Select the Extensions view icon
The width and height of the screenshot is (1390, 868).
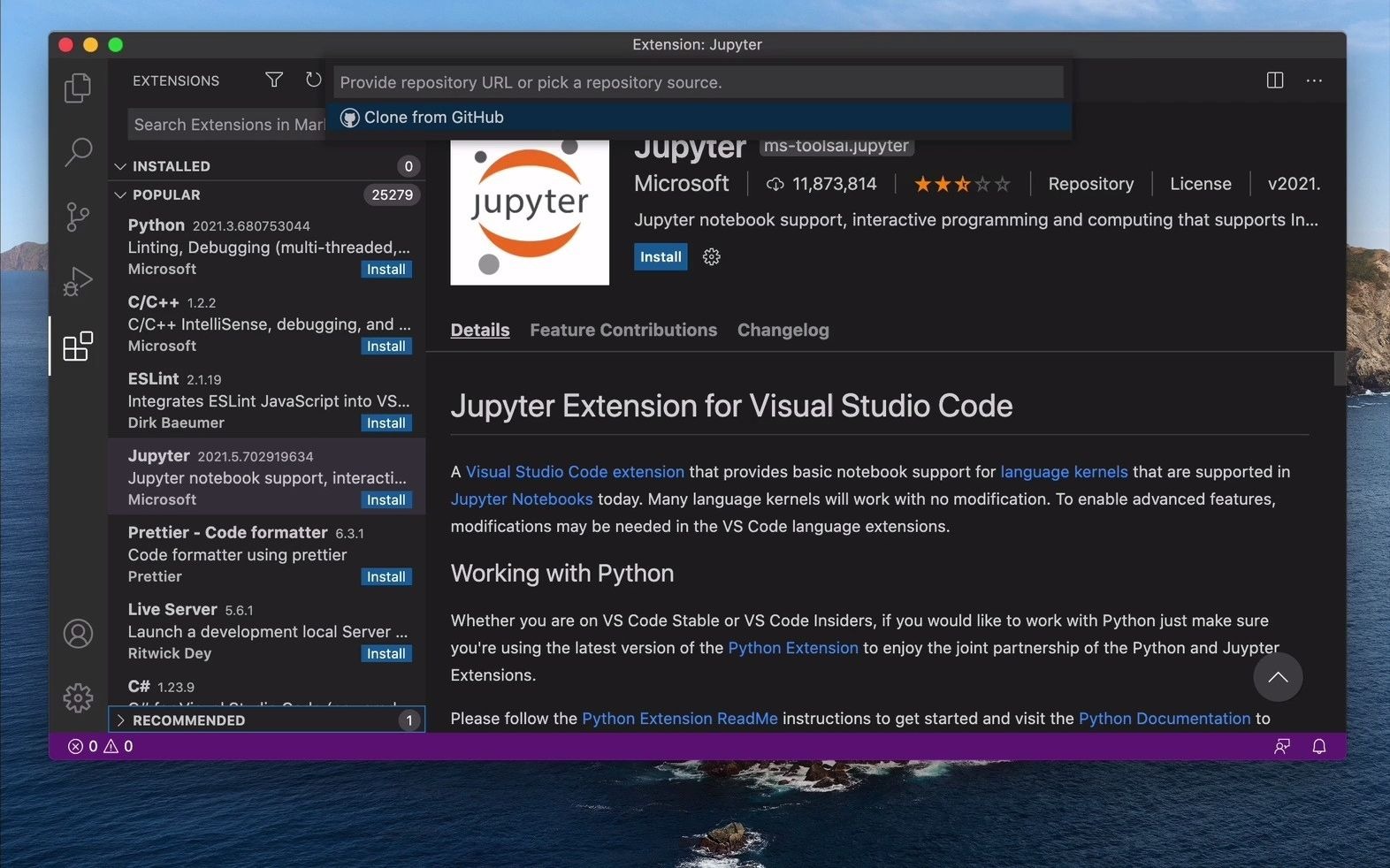pyautogui.click(x=78, y=346)
